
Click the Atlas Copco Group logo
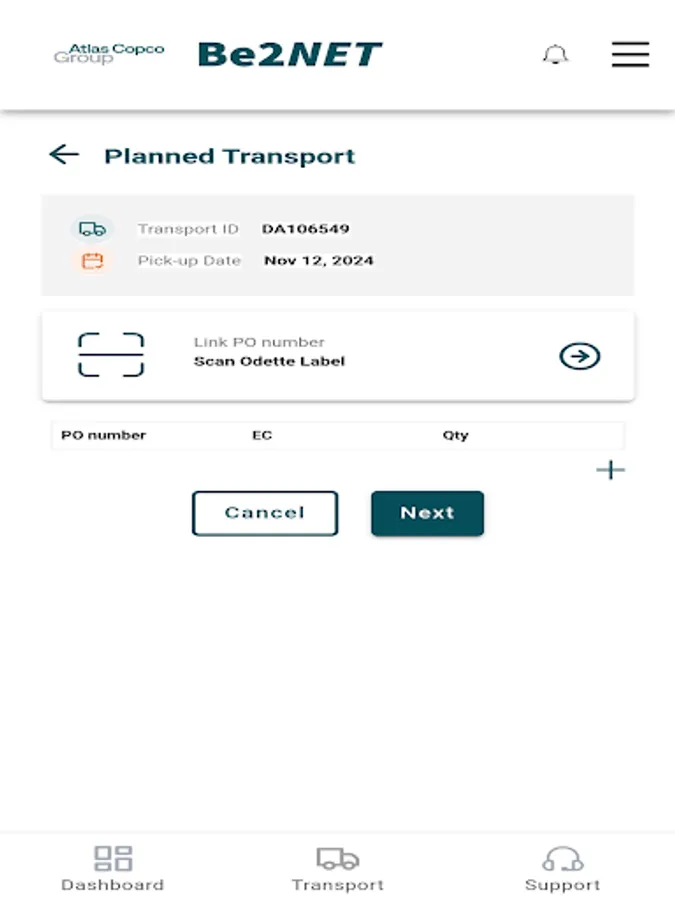coord(110,55)
